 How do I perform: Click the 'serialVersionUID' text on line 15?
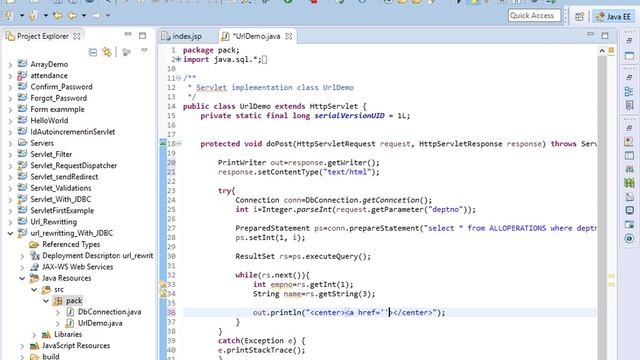pos(349,116)
